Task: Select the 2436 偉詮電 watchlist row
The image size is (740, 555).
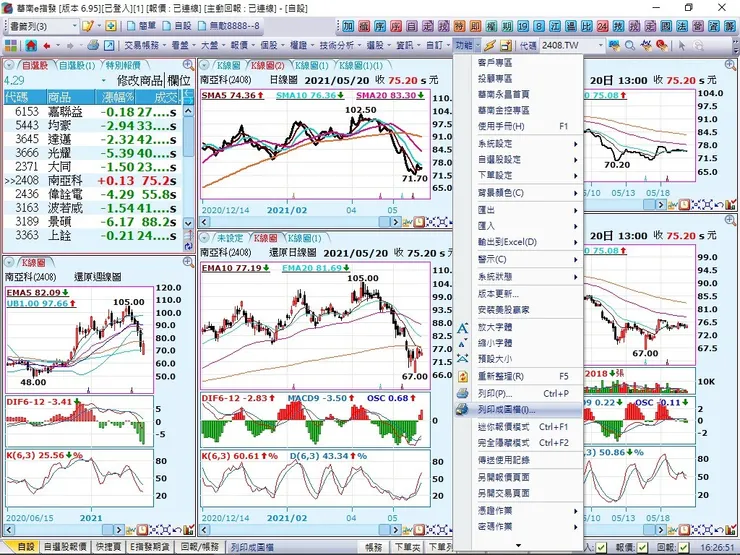Action: (92, 194)
